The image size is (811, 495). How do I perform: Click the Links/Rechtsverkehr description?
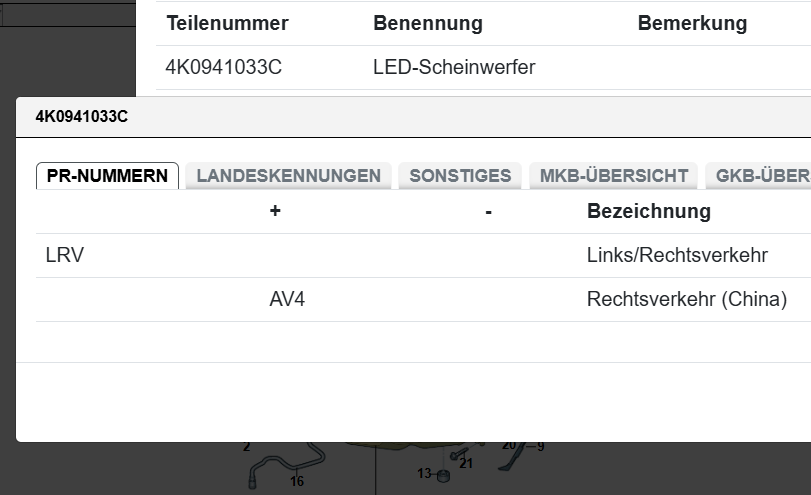(676, 255)
